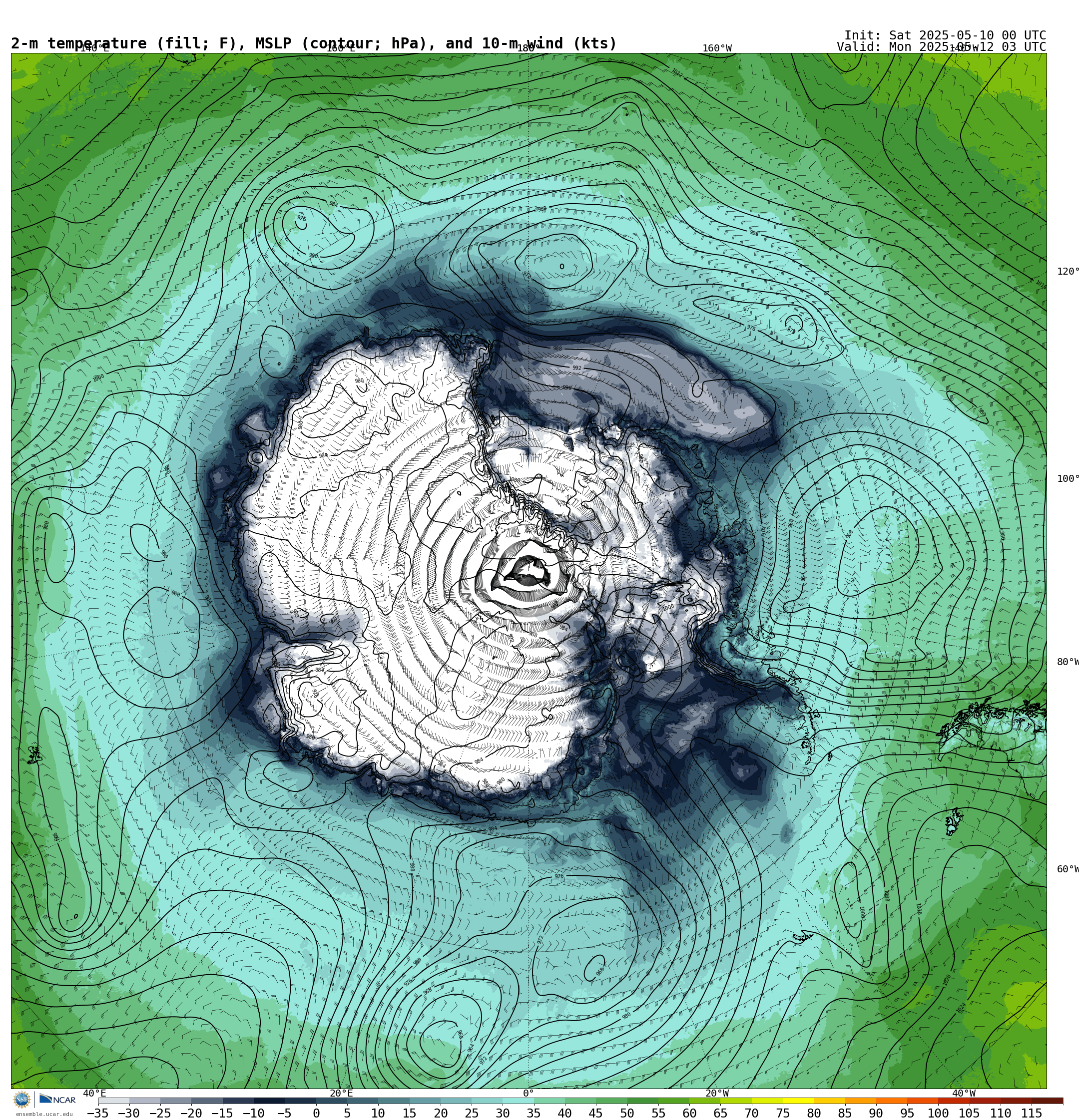Click the 95 colorbar tick label
The image size is (1079, 1120).
[x=907, y=1113]
